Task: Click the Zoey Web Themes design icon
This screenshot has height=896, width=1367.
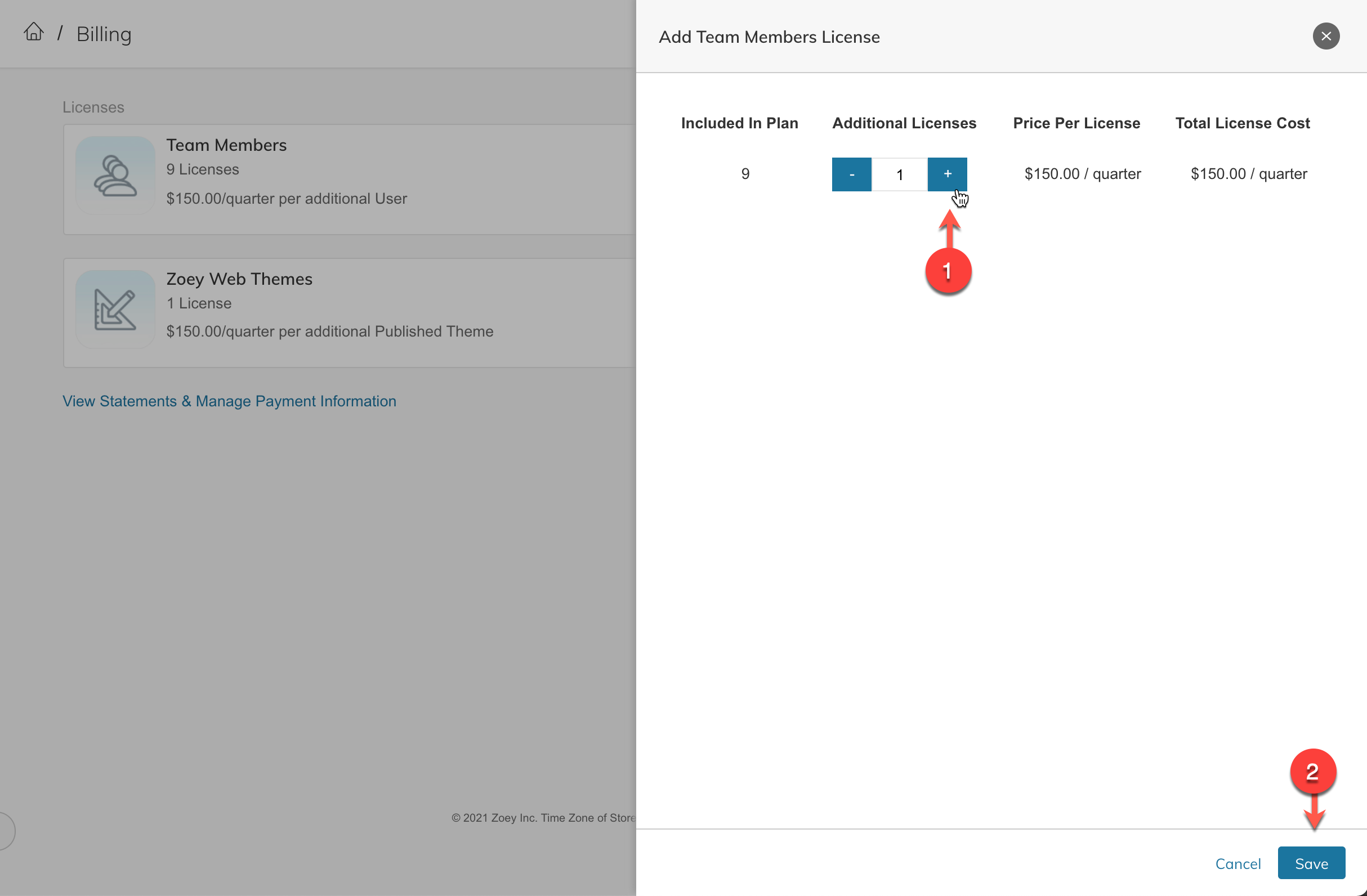Action: (115, 310)
